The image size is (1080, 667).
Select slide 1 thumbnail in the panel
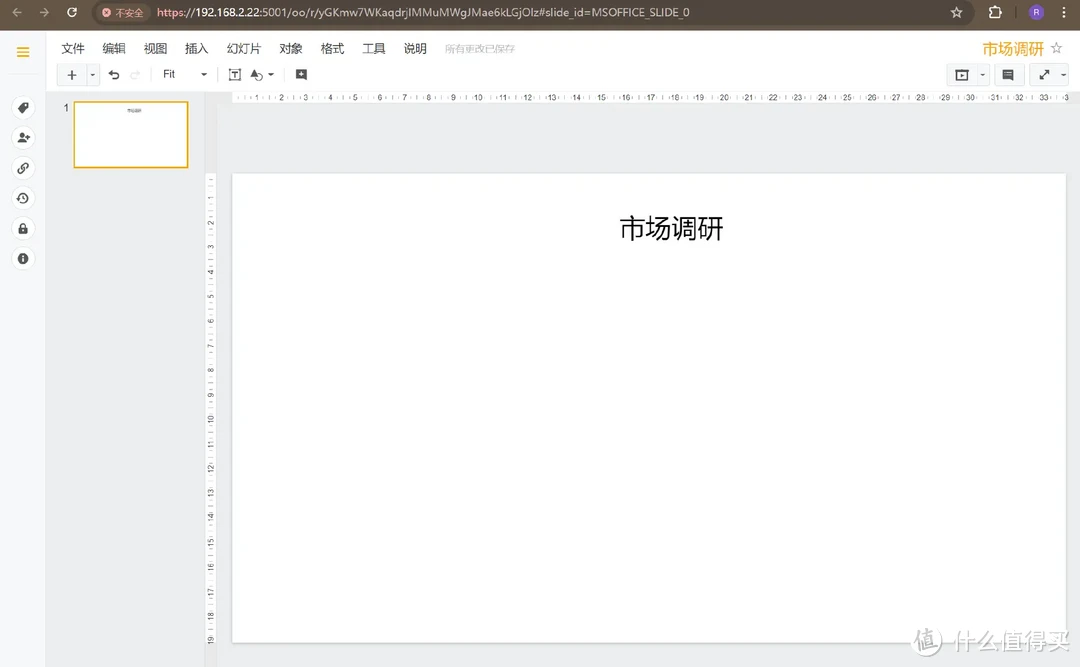coord(130,134)
